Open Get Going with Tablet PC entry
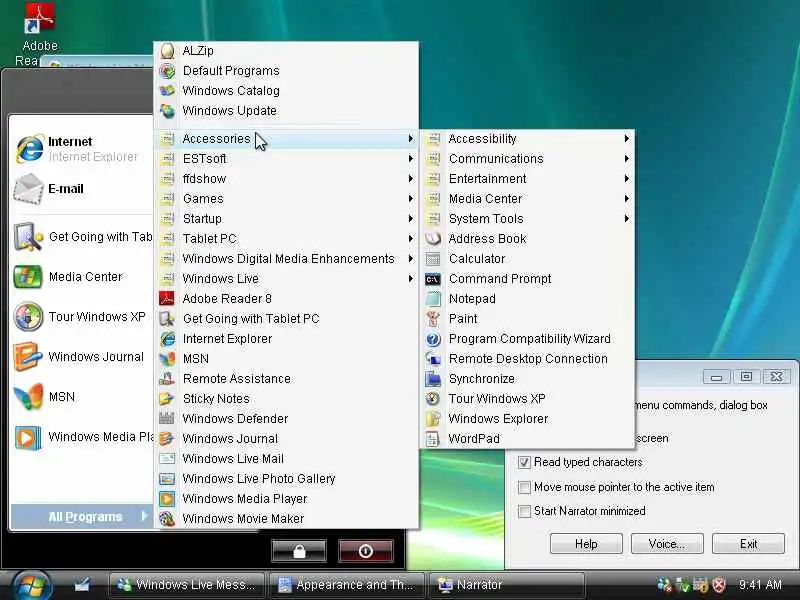 click(x=286, y=318)
